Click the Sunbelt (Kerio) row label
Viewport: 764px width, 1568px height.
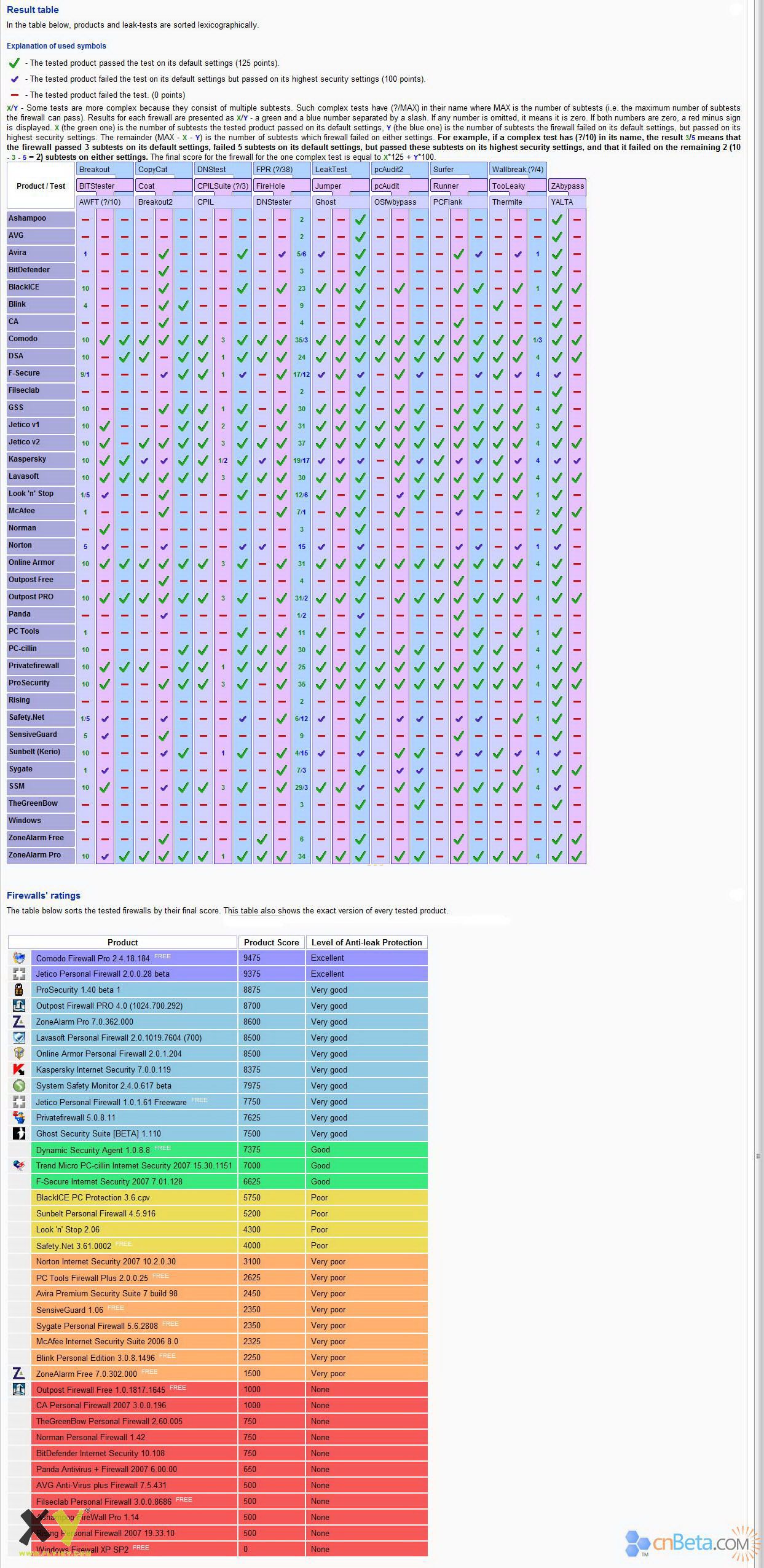click(41, 752)
